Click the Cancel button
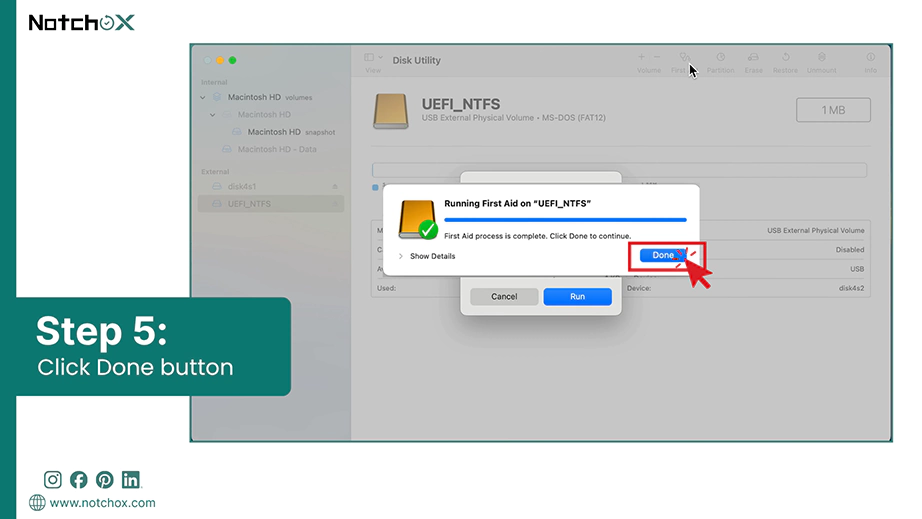 pos(504,297)
